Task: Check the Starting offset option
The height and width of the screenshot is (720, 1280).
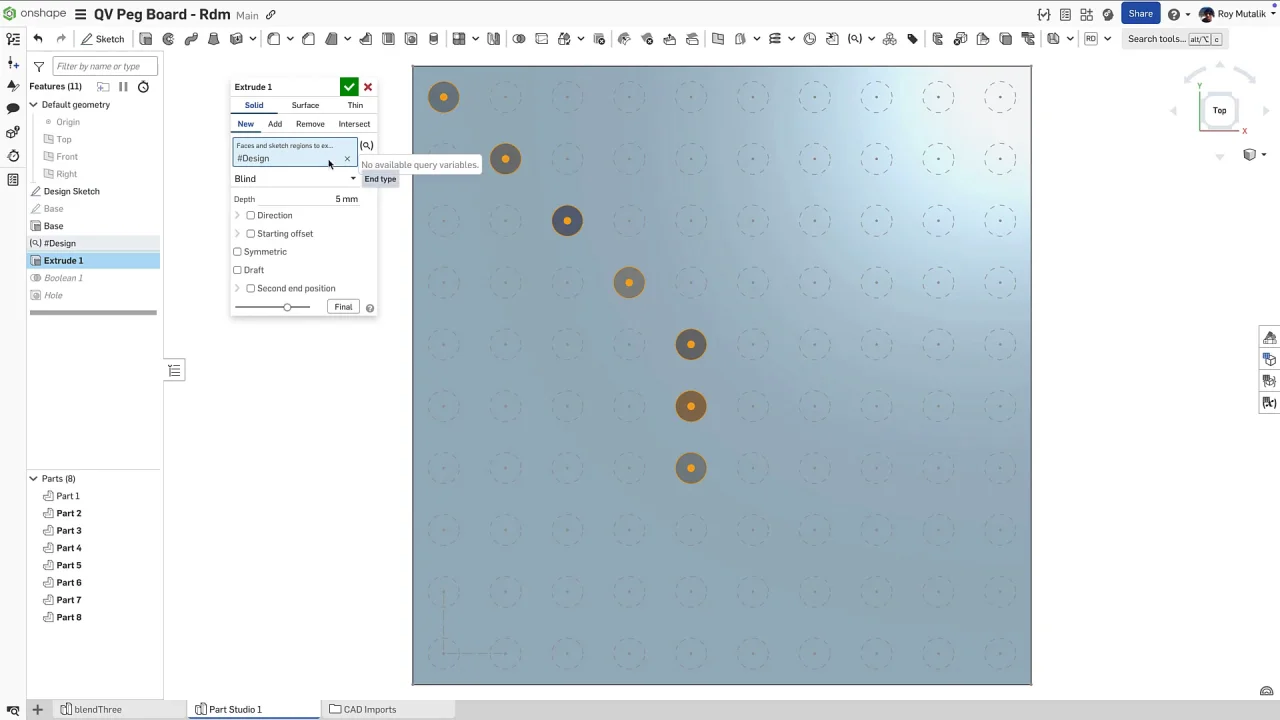Action: point(251,234)
